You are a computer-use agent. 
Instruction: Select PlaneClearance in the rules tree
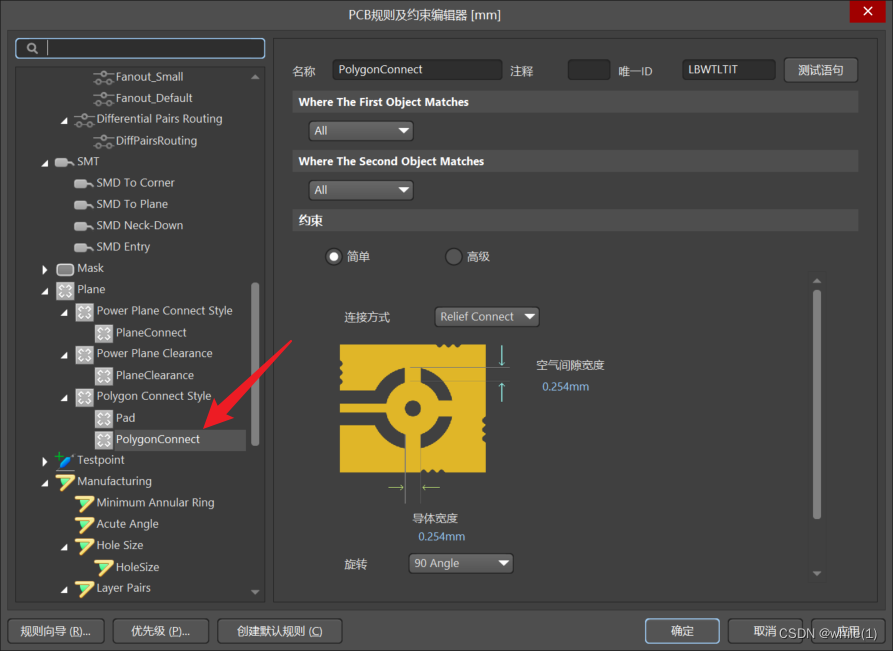[x=154, y=375]
